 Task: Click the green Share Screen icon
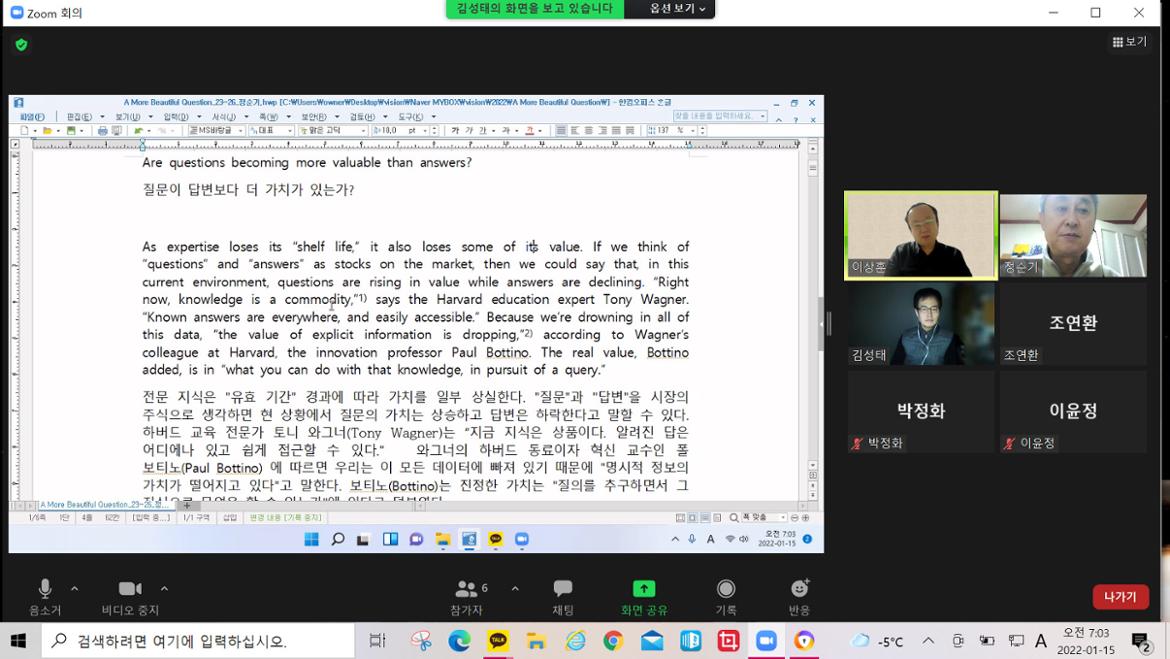click(644, 589)
